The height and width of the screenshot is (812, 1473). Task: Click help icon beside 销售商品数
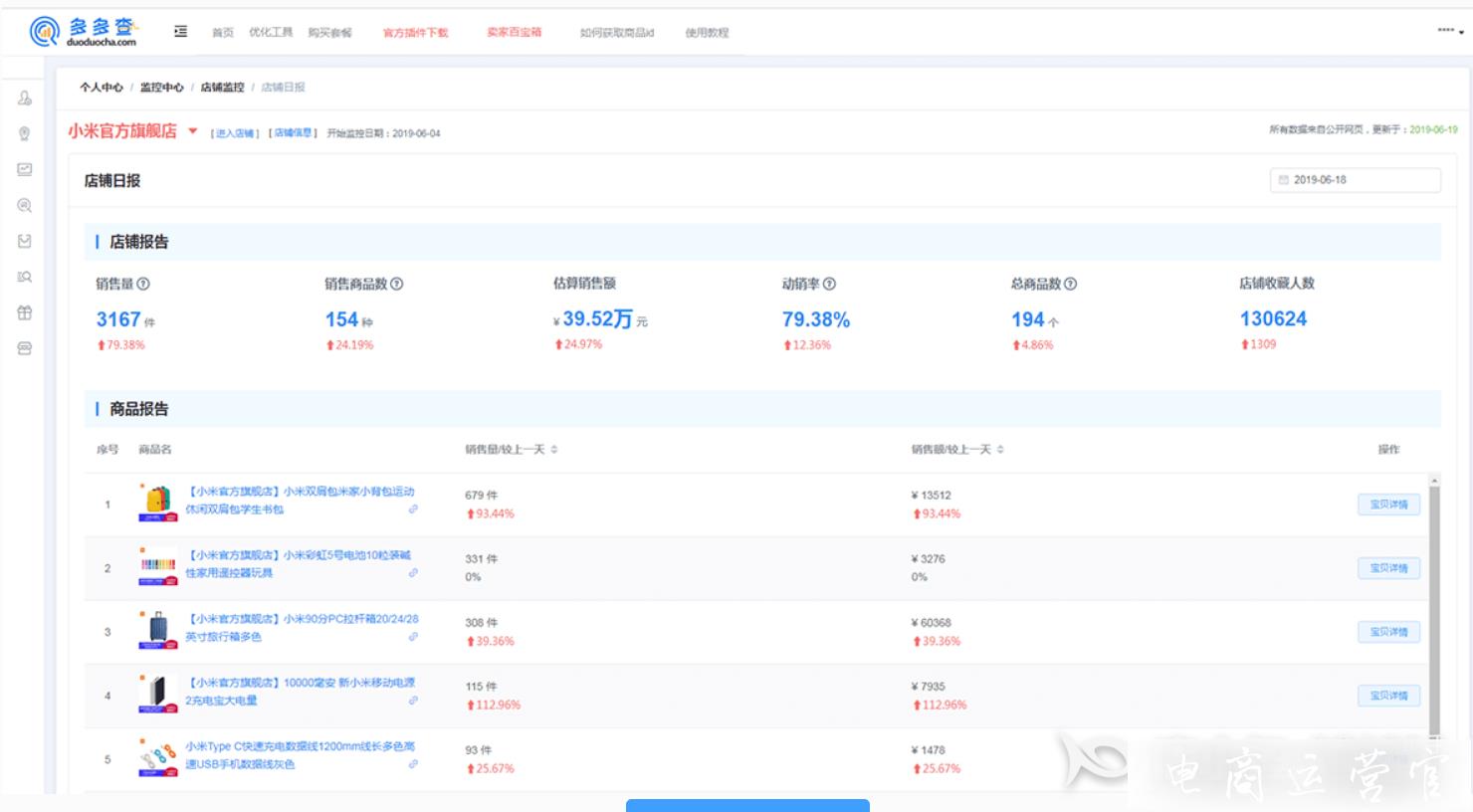coord(397,284)
